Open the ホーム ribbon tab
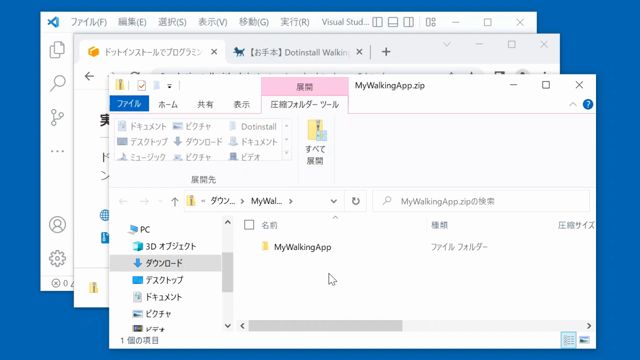Image resolution: width=640 pixels, height=360 pixels. (168, 104)
